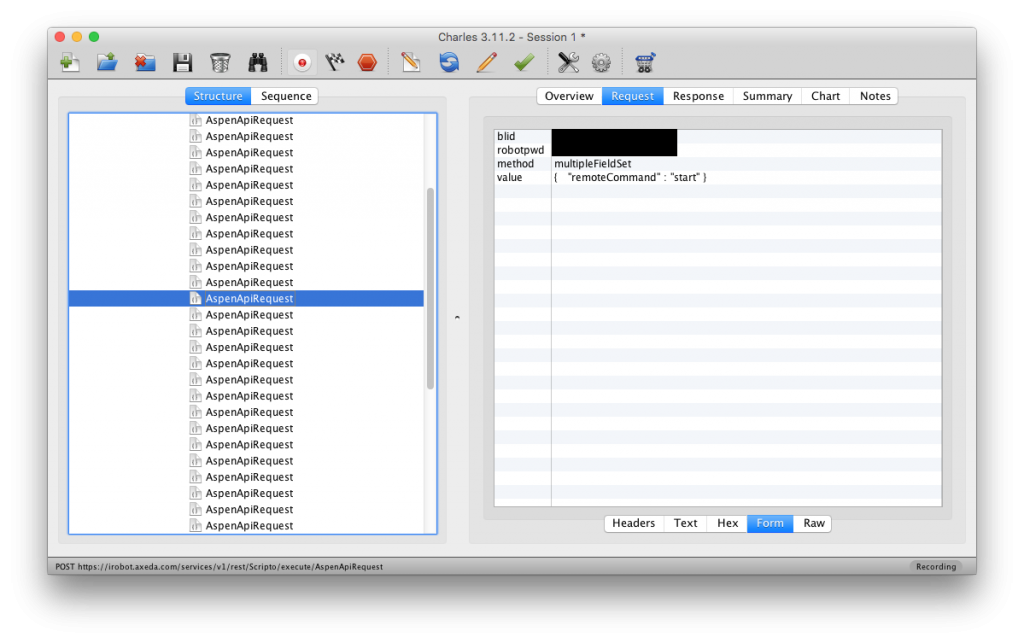Toggle recording with red record button
1024x643 pixels.
point(301,63)
